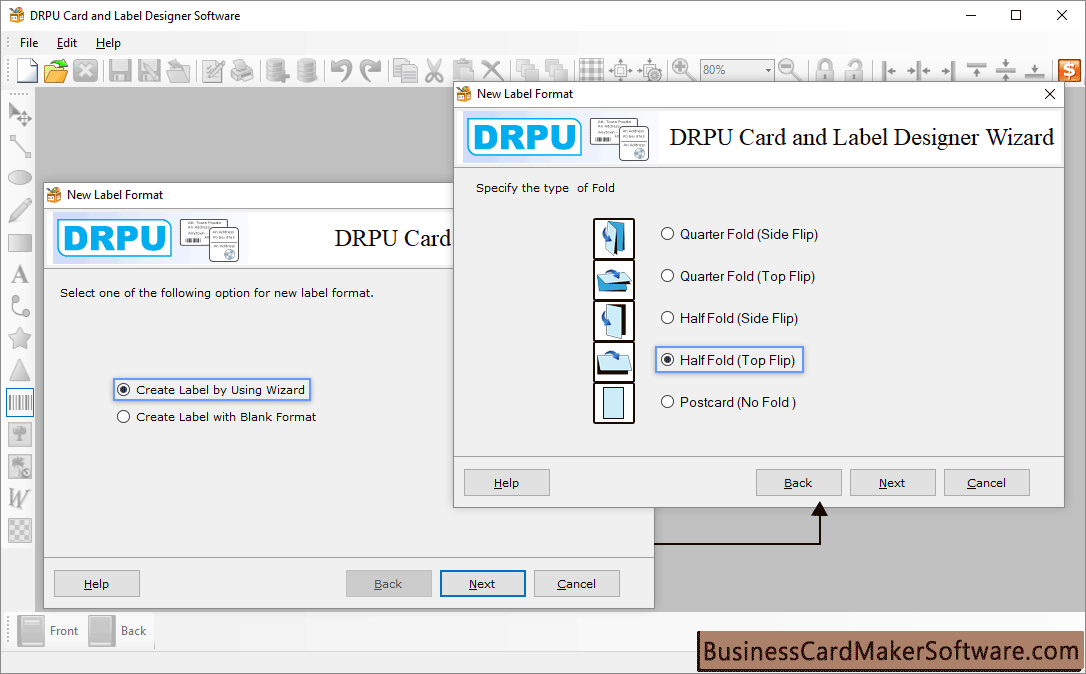
Task: Select the Star shape tool
Action: point(19,338)
